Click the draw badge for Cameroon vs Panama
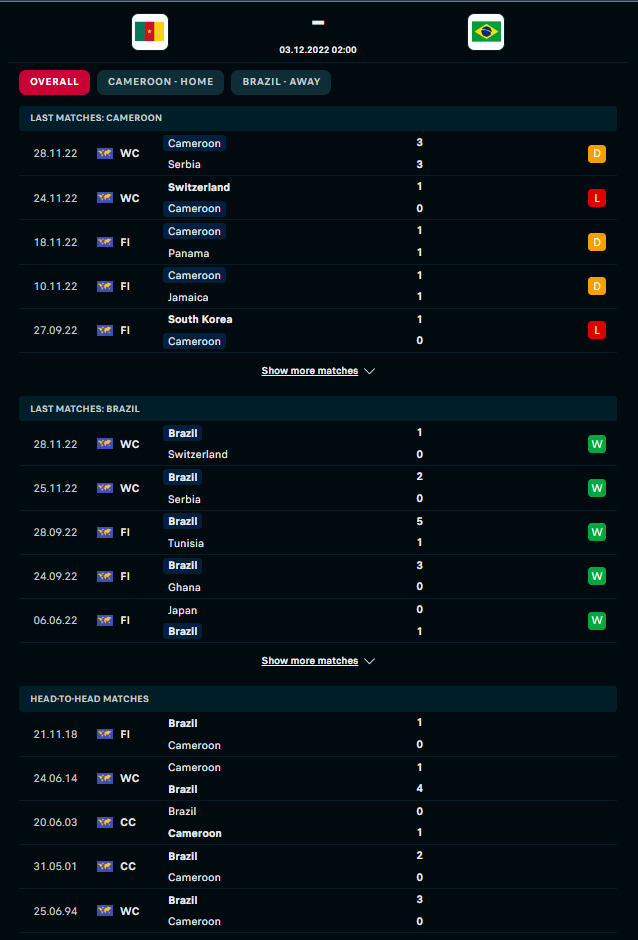The width and height of the screenshot is (638, 940). (597, 242)
